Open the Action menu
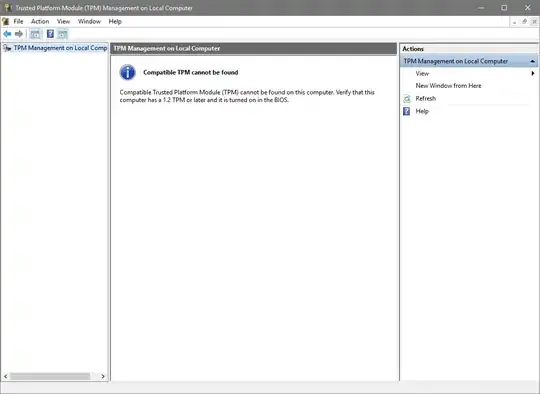540x394 pixels. point(40,21)
